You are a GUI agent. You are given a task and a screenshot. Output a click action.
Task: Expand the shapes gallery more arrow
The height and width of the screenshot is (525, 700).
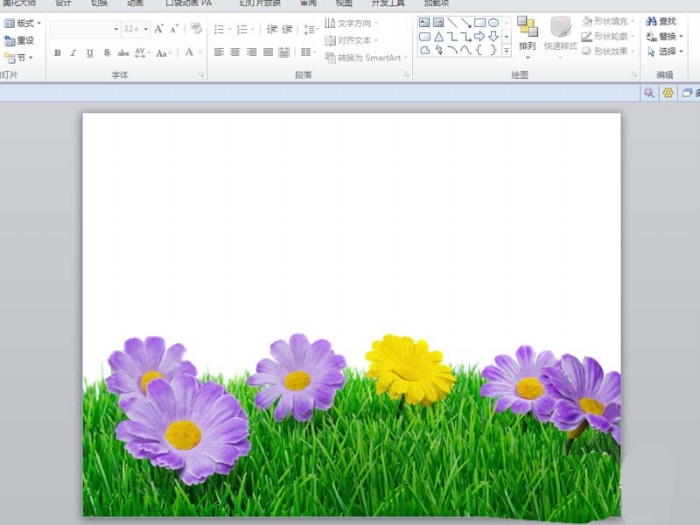point(506,49)
